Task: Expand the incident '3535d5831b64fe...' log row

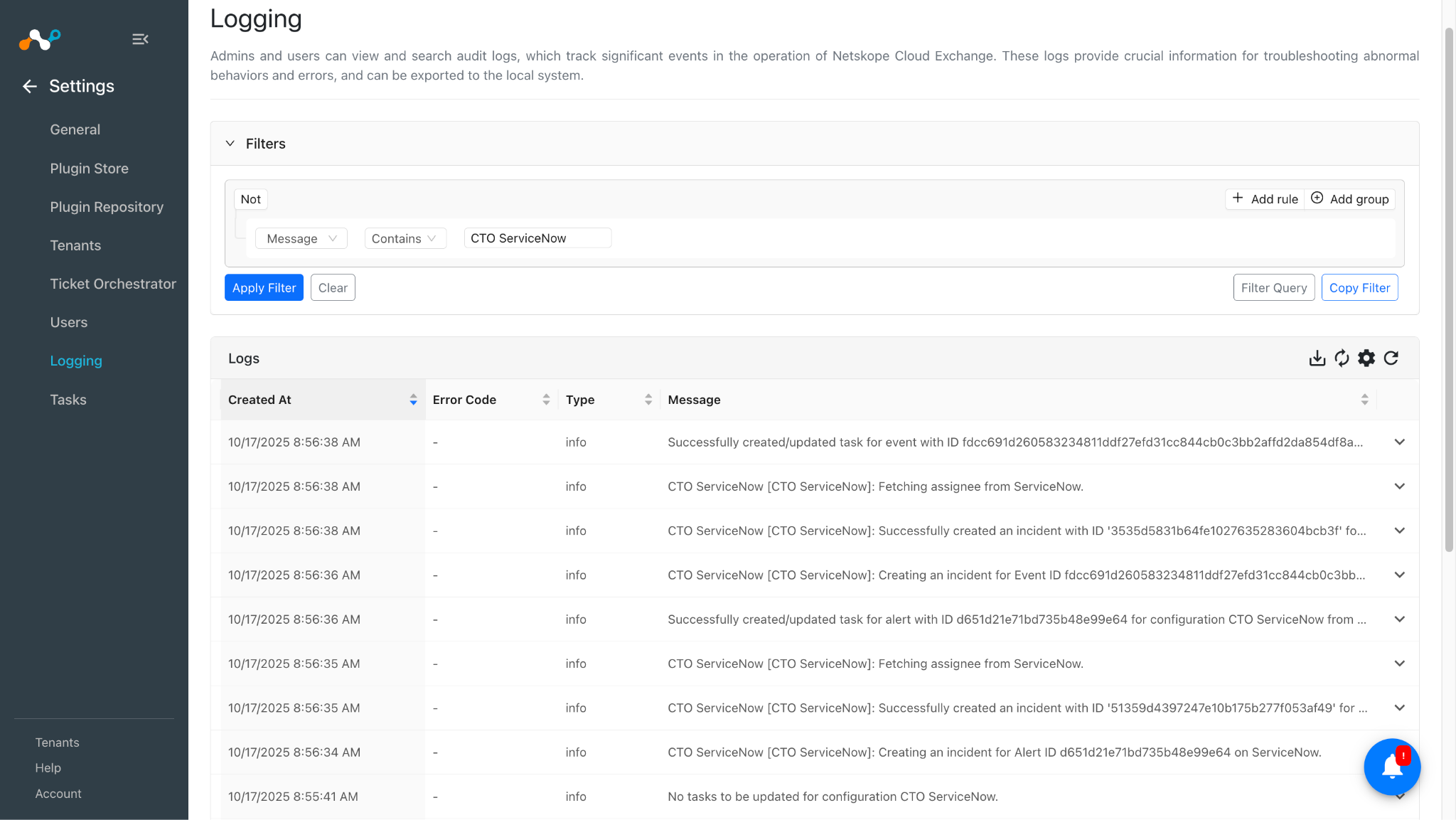Action: click(x=1399, y=531)
